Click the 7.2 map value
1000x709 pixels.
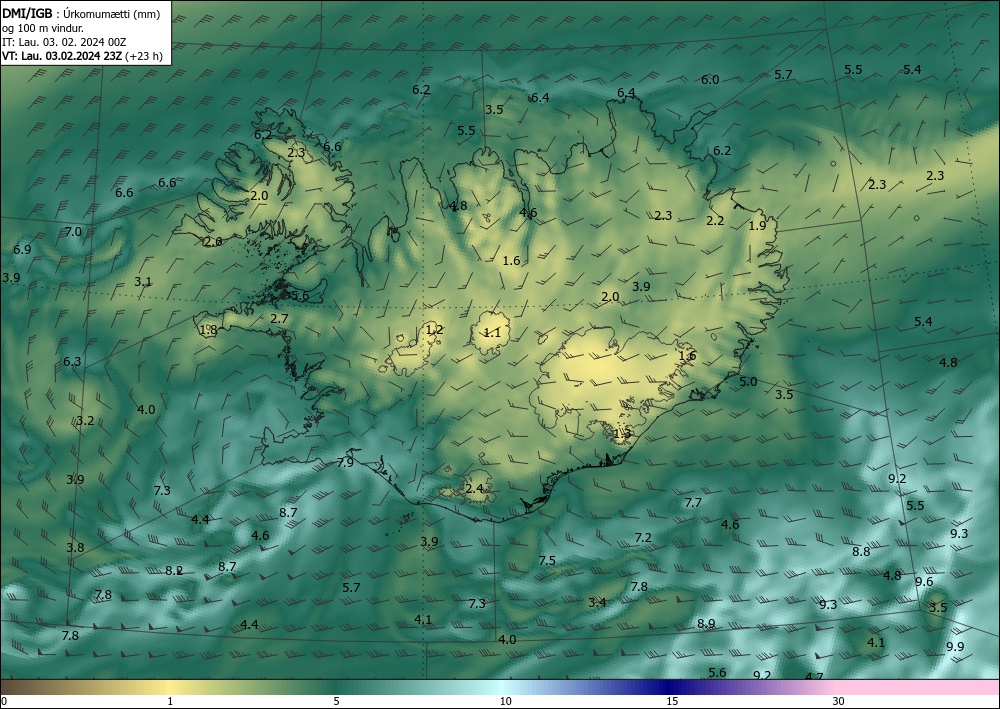[643, 537]
